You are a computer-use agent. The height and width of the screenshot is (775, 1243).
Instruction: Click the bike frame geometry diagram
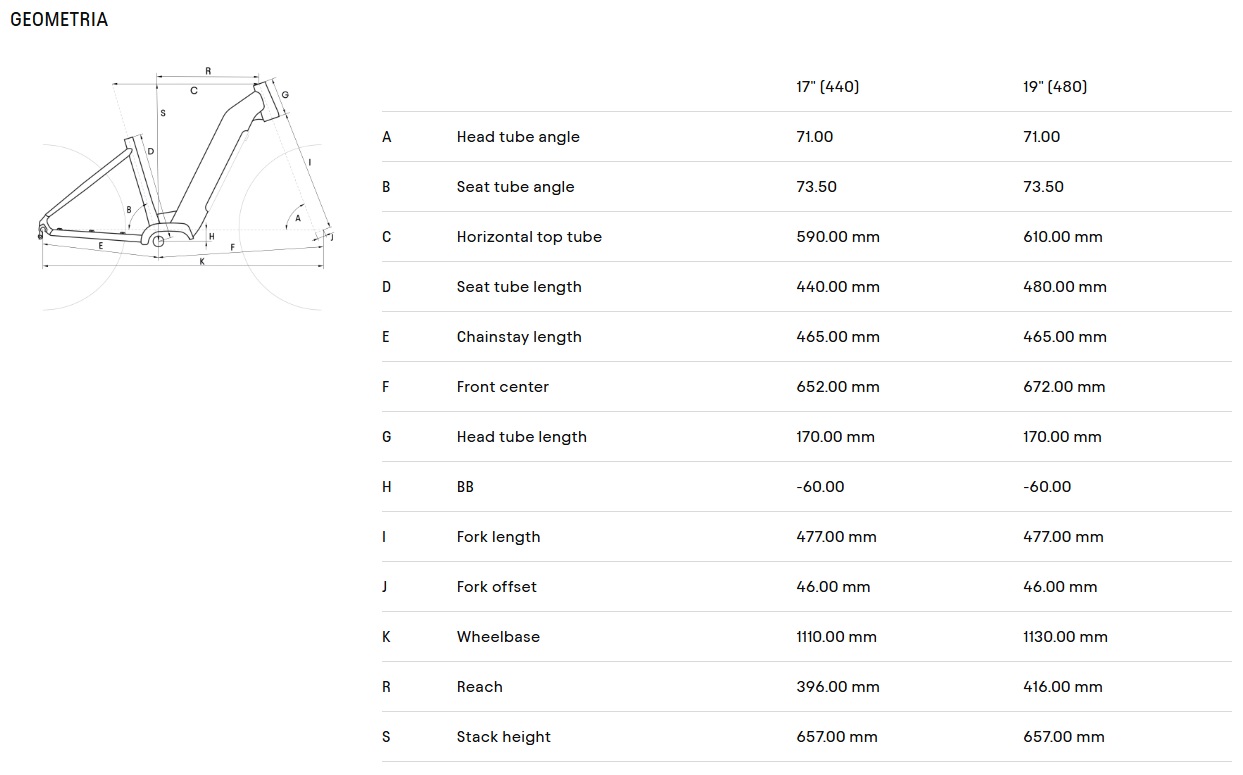(x=185, y=188)
